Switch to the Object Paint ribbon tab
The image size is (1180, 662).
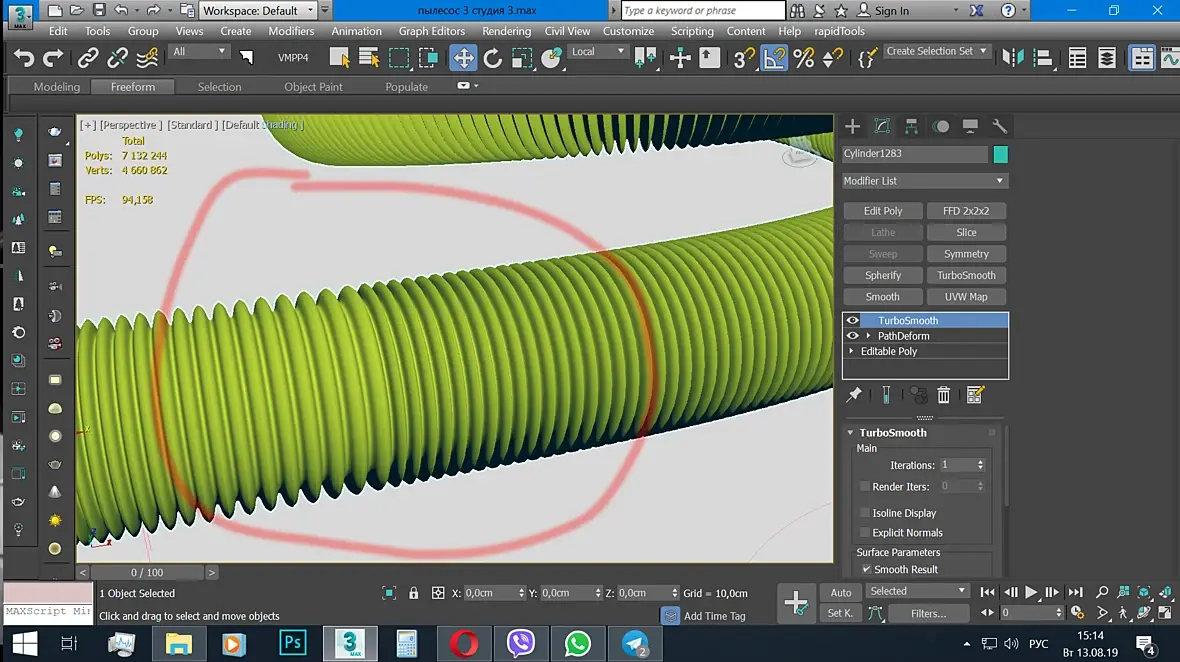pos(313,87)
